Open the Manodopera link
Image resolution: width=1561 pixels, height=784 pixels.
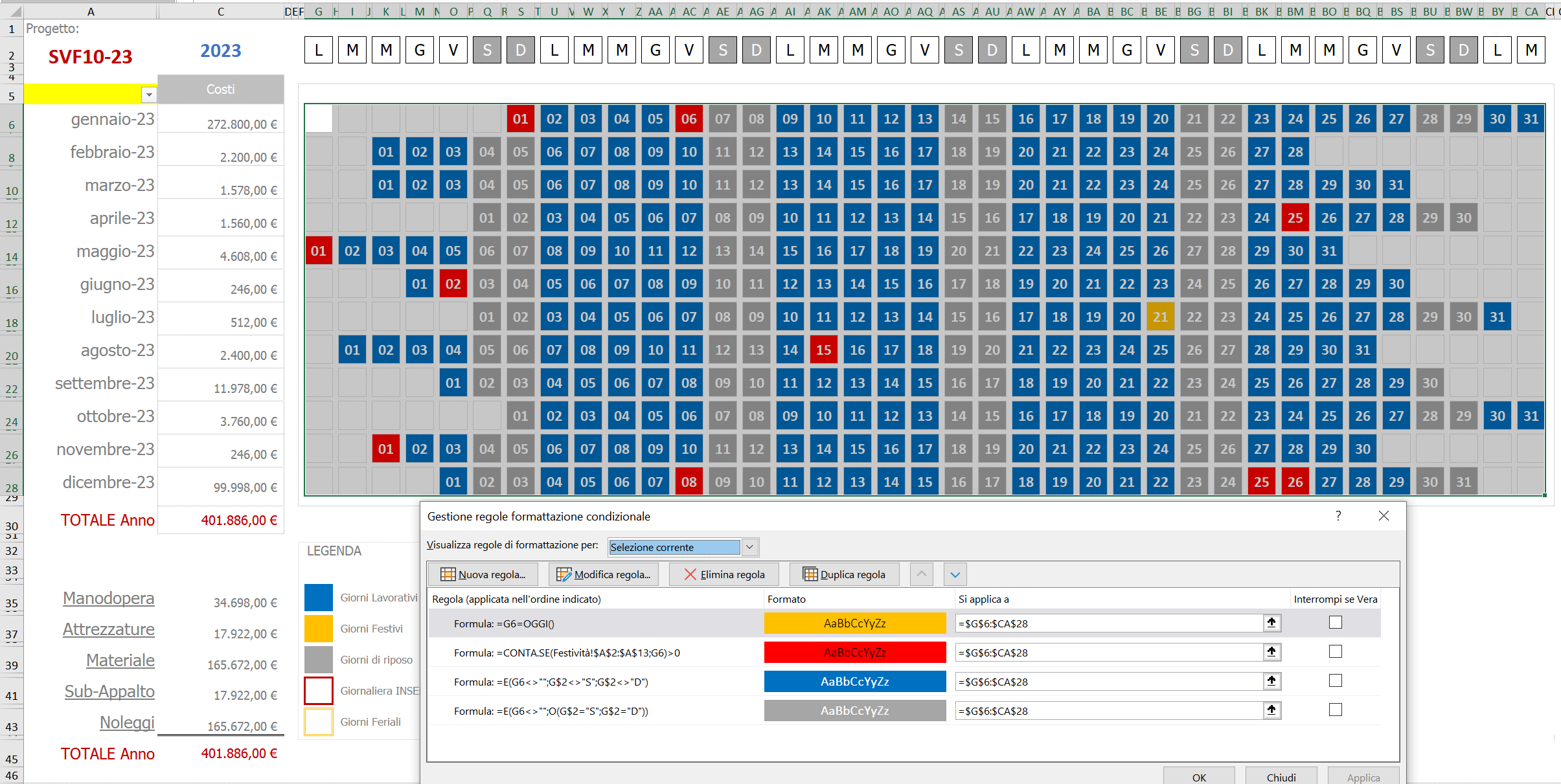tap(109, 598)
